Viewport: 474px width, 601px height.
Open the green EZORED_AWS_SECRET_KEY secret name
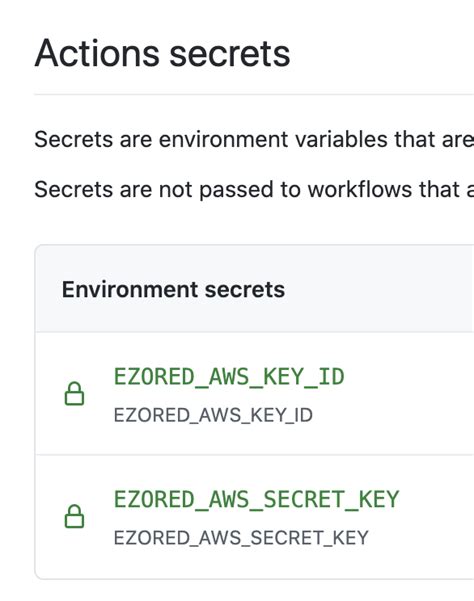[256, 499]
